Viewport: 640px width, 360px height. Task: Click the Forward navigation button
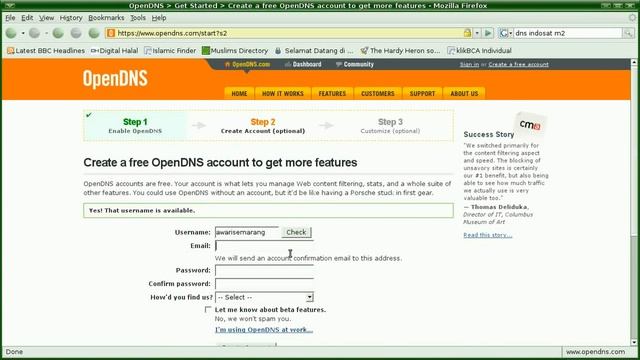tap(35, 33)
